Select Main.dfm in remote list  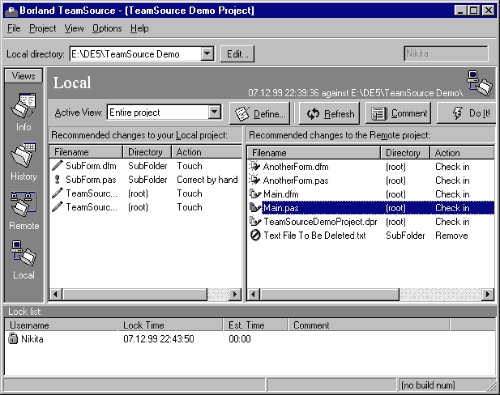click(281, 194)
